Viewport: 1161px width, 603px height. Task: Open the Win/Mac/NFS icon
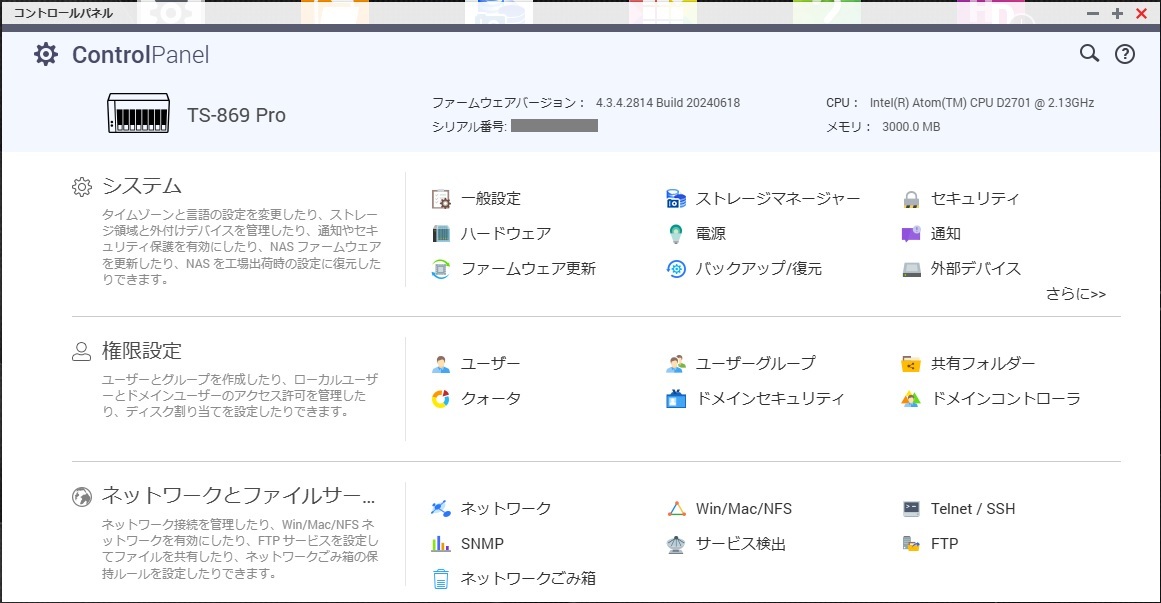click(x=676, y=508)
